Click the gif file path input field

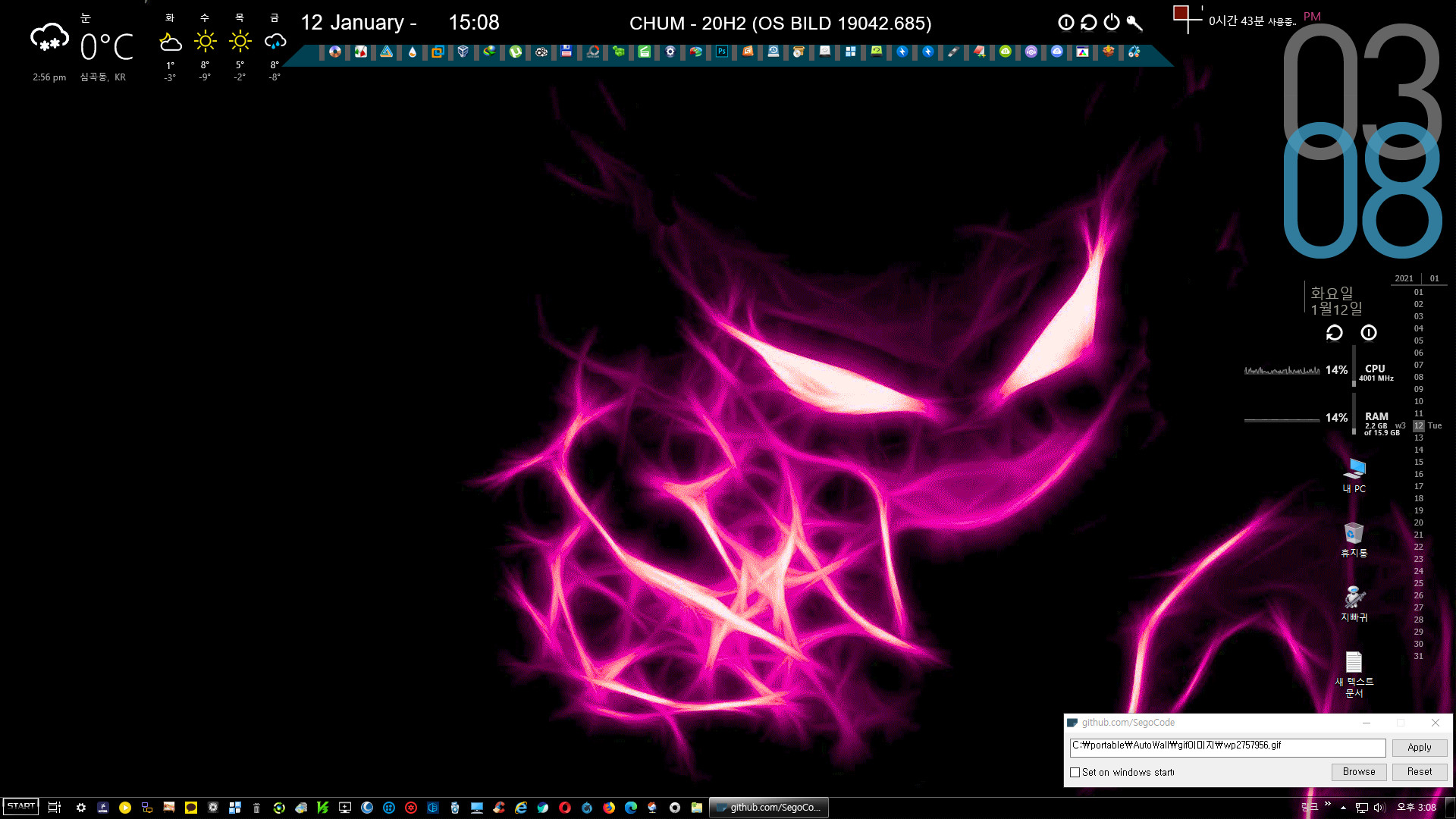coord(1228,747)
